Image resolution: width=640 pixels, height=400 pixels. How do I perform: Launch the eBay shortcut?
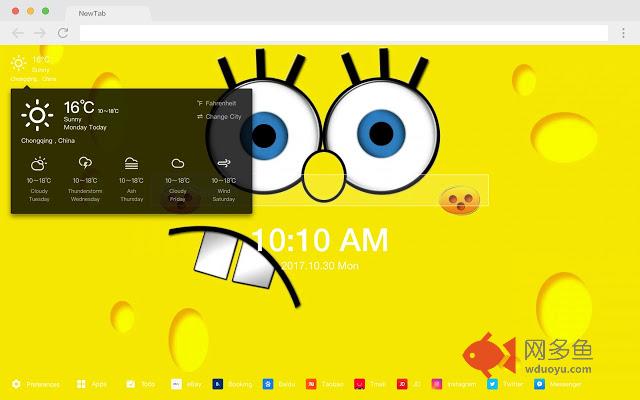coord(176,384)
